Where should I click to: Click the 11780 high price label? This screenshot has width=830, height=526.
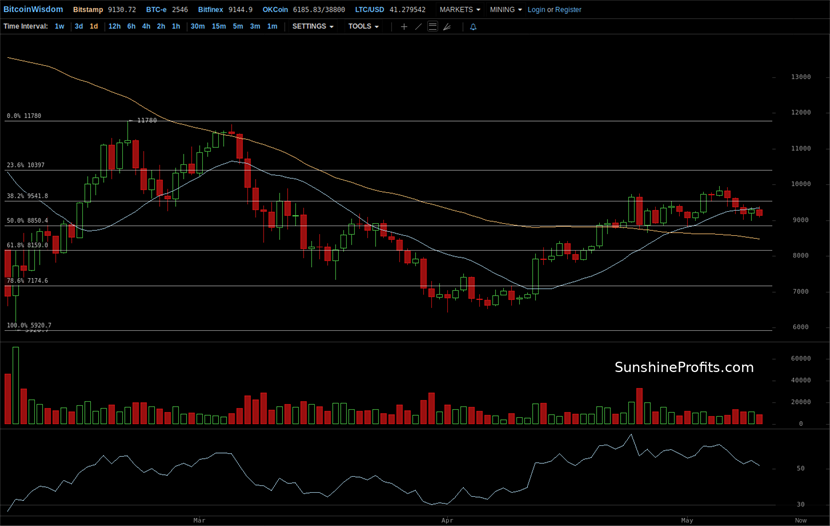[x=146, y=121]
